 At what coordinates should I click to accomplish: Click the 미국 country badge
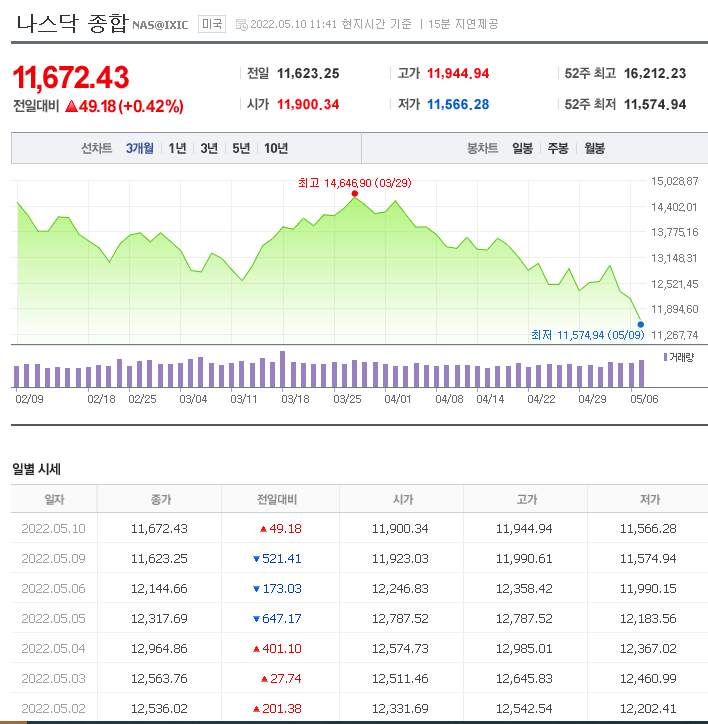[212, 24]
